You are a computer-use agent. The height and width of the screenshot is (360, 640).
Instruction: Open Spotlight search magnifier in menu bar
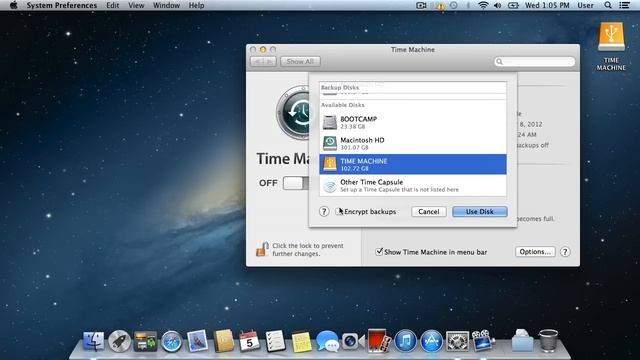coord(608,5)
